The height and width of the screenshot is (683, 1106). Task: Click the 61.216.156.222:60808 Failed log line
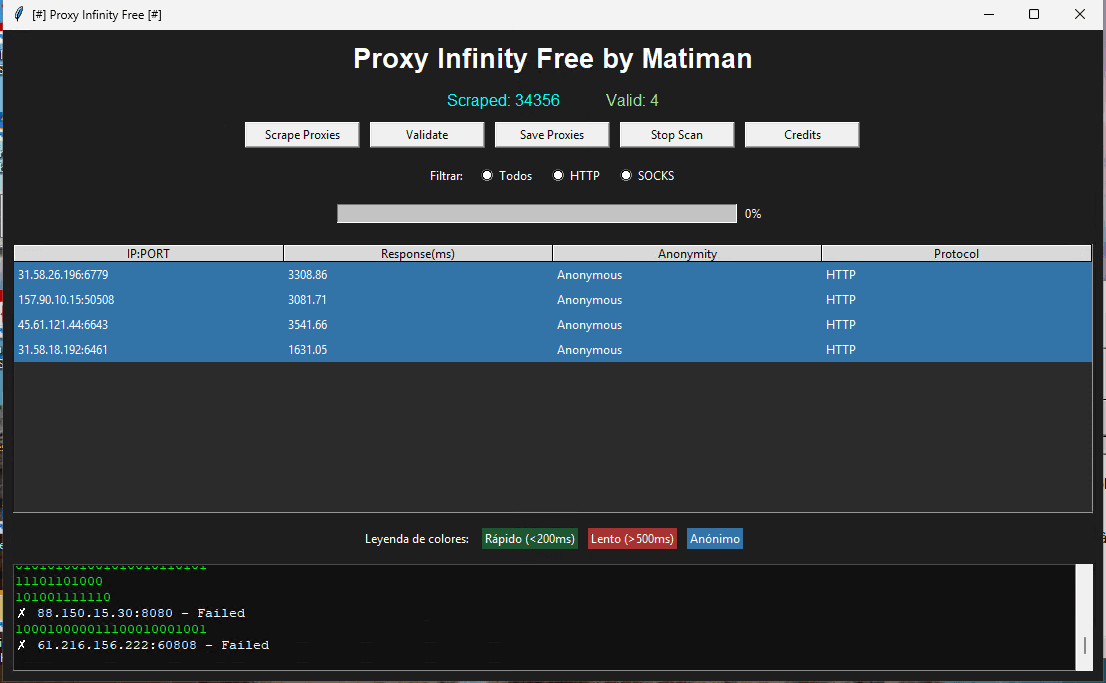tap(143, 645)
